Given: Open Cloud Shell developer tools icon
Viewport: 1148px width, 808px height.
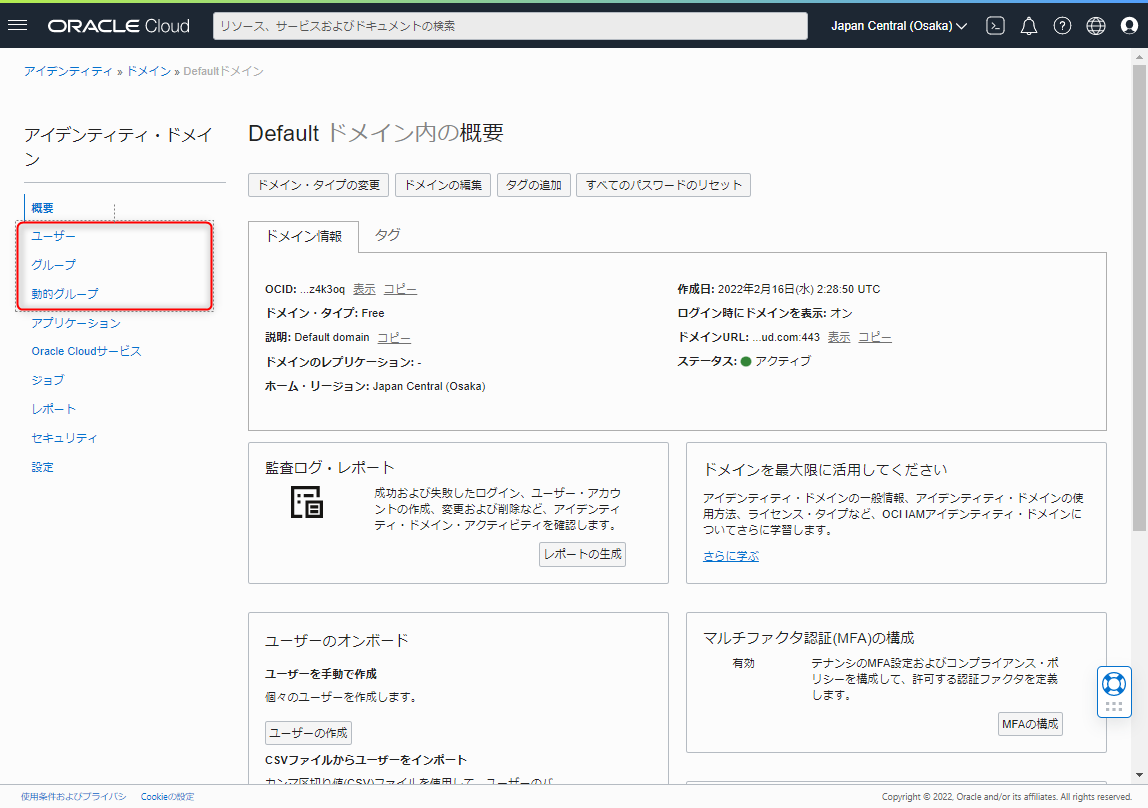Looking at the screenshot, I should (995, 26).
